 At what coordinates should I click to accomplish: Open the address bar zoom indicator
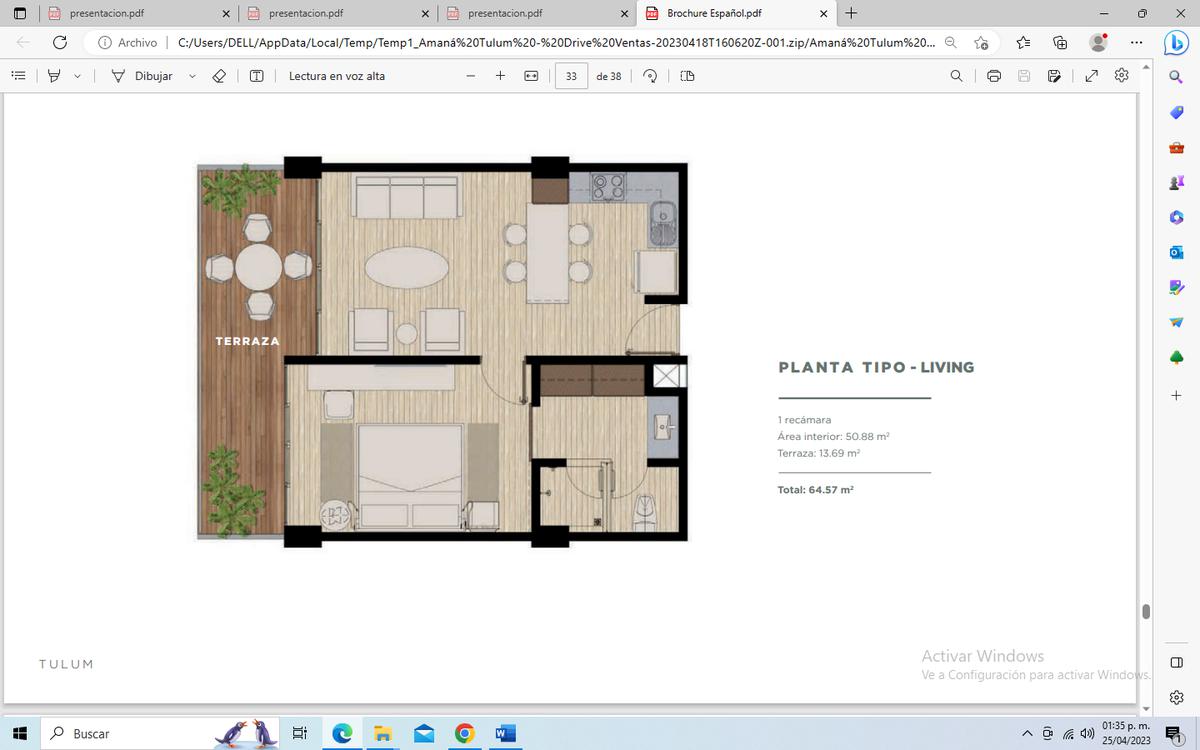point(951,42)
